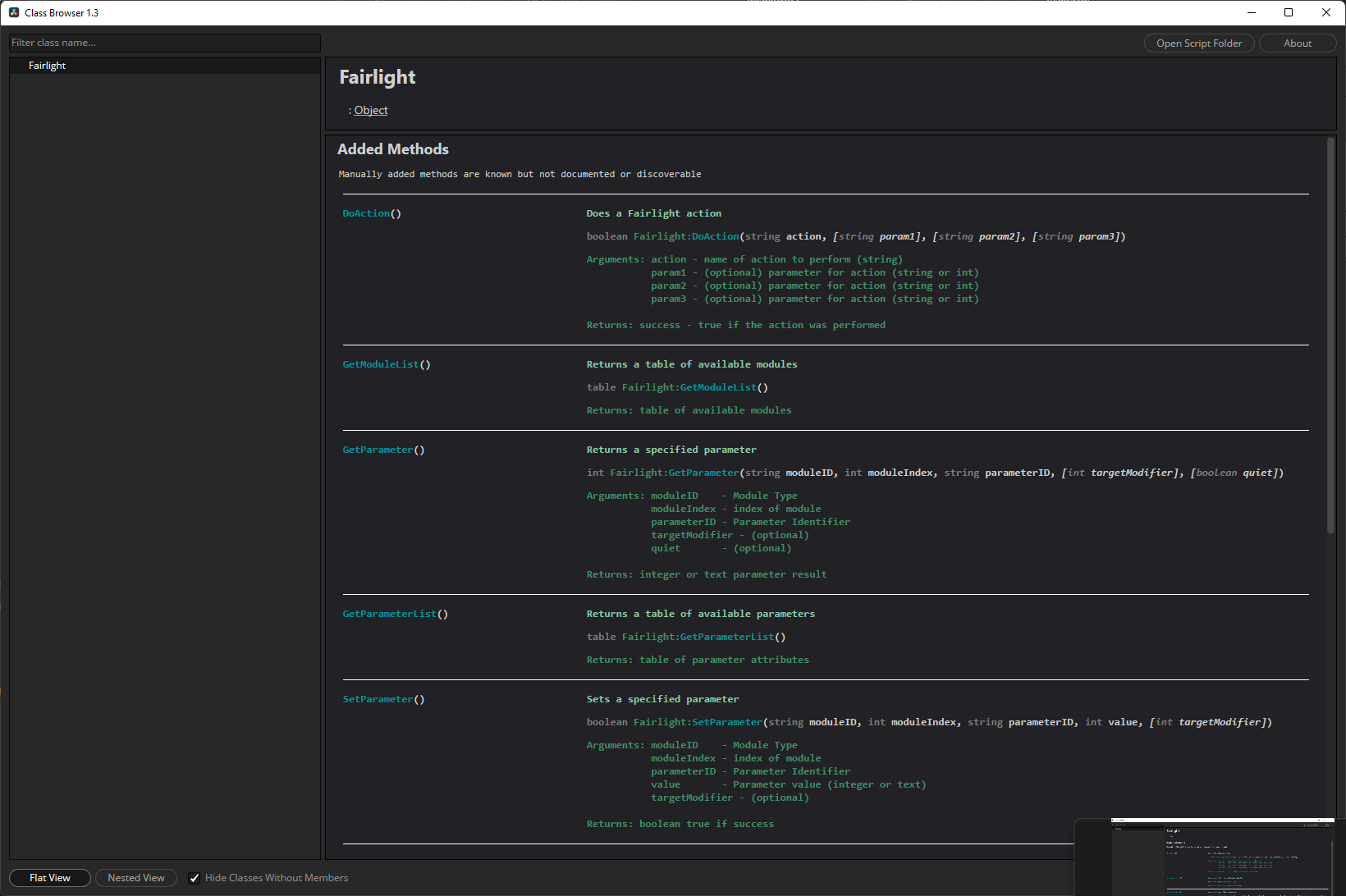
Task: Open the About dialog
Action: pyautogui.click(x=1298, y=43)
